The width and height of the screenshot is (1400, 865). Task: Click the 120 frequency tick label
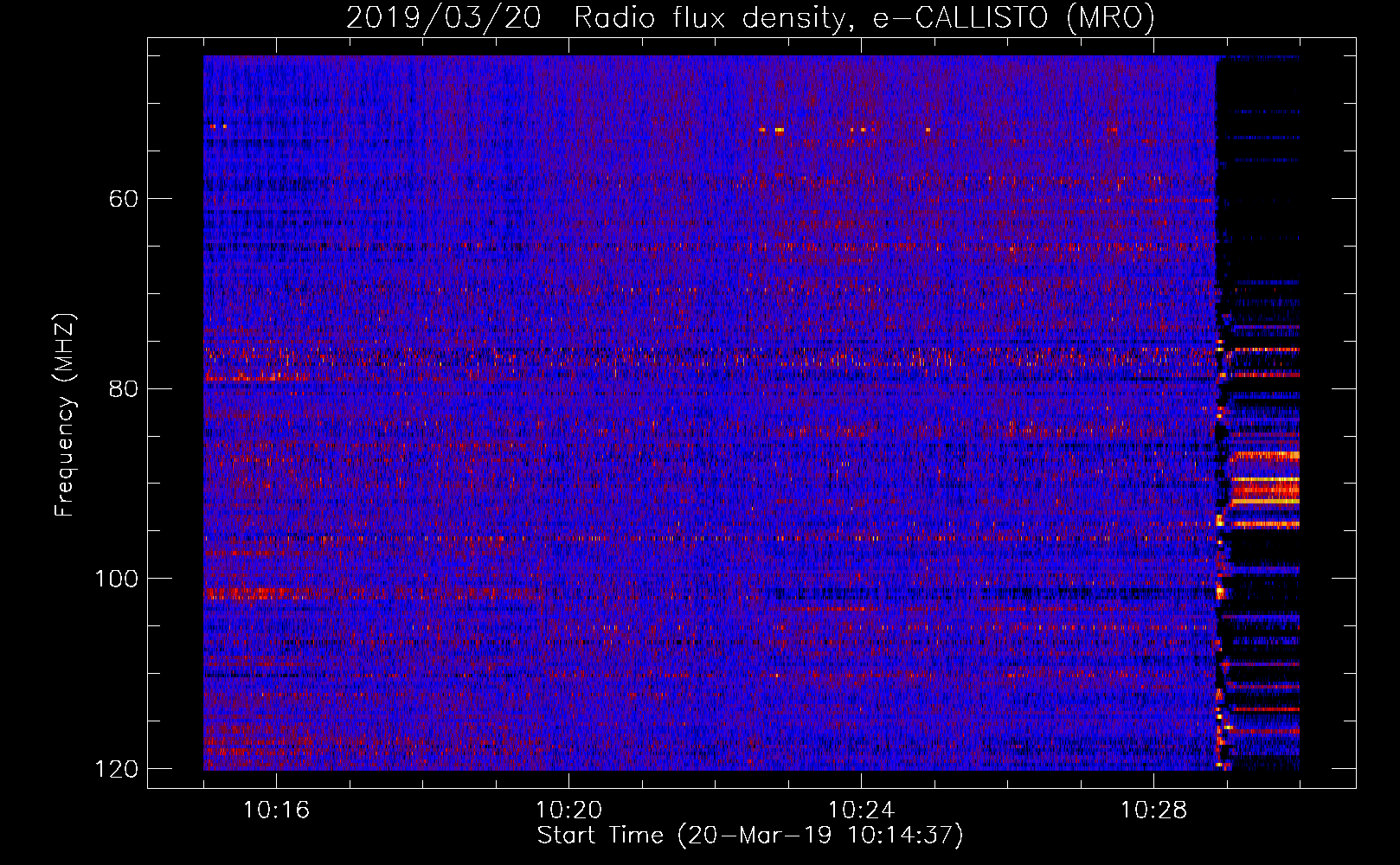click(x=117, y=769)
